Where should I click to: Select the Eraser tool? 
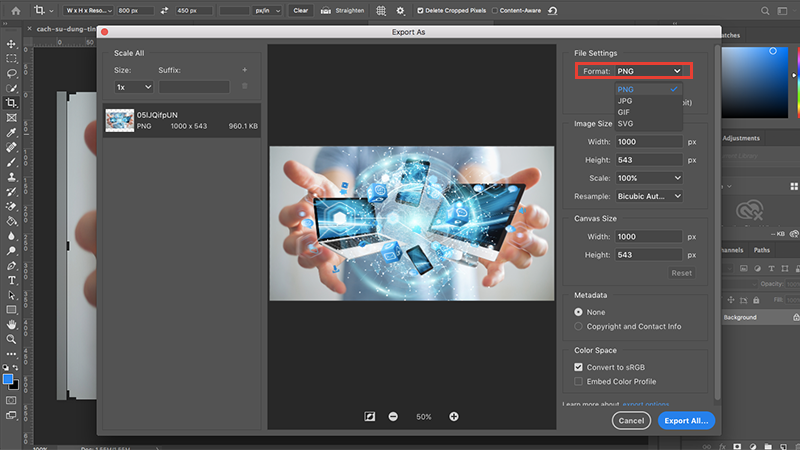11,207
